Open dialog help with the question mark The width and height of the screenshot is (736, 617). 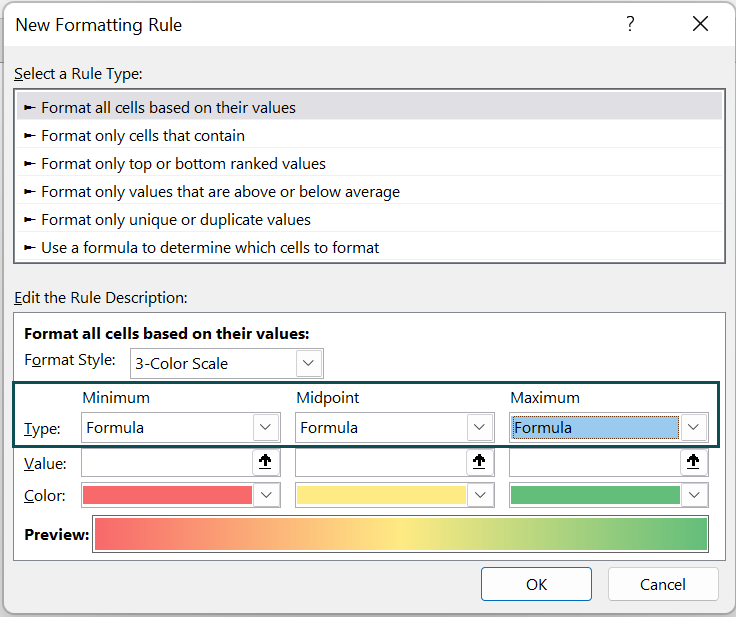click(630, 23)
